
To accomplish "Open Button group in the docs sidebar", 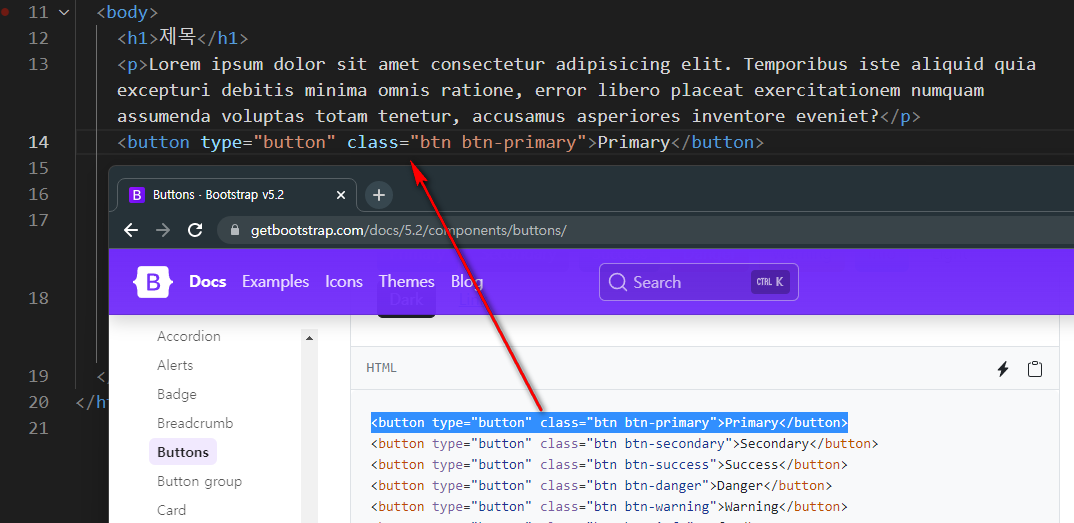I will 199,481.
